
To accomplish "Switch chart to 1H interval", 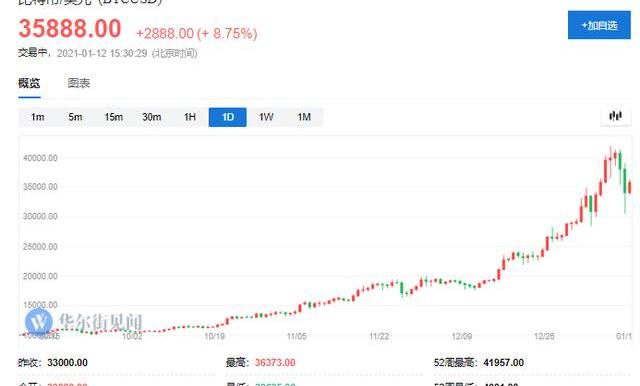I will pos(190,117).
